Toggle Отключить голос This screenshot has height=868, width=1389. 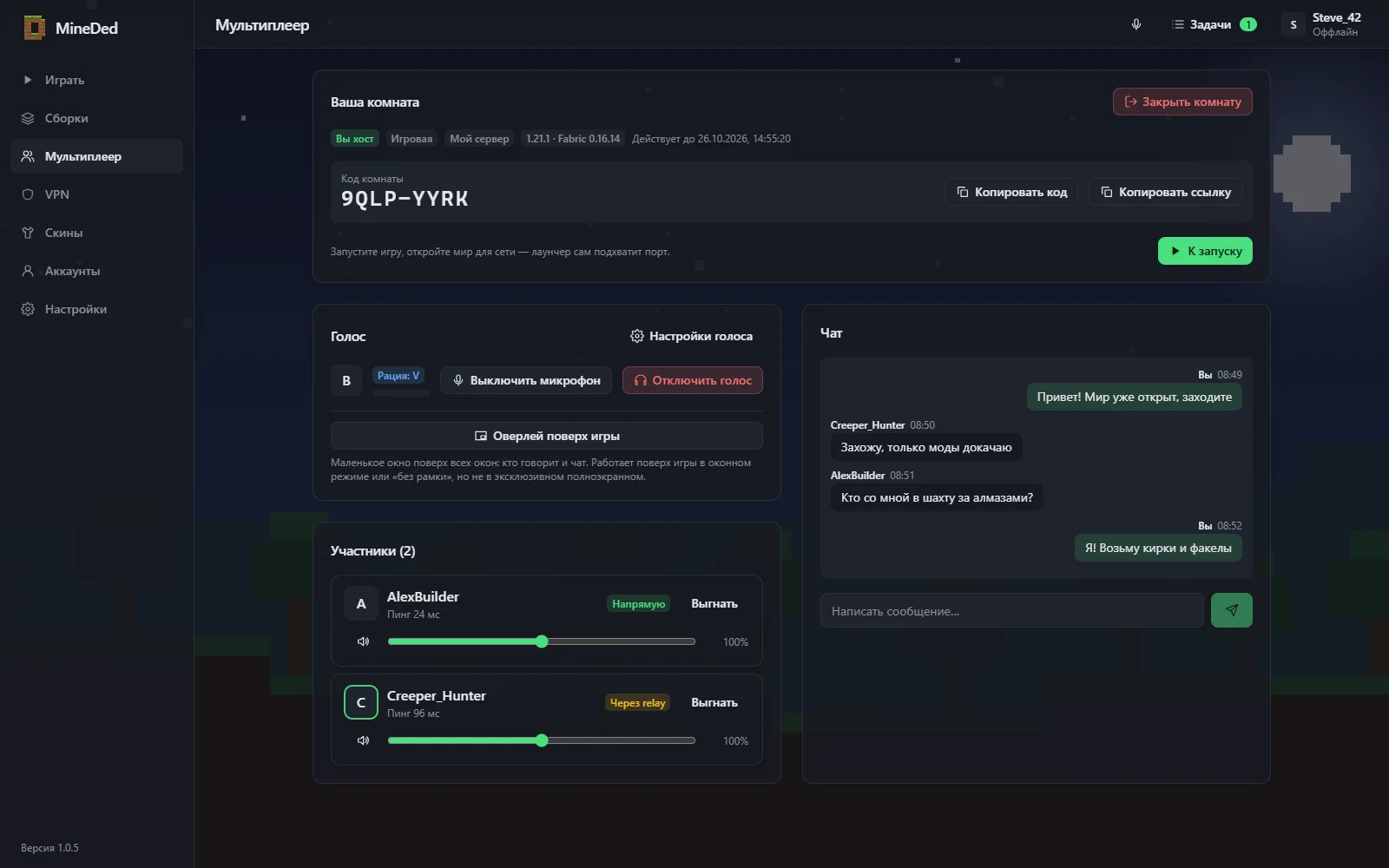point(693,380)
